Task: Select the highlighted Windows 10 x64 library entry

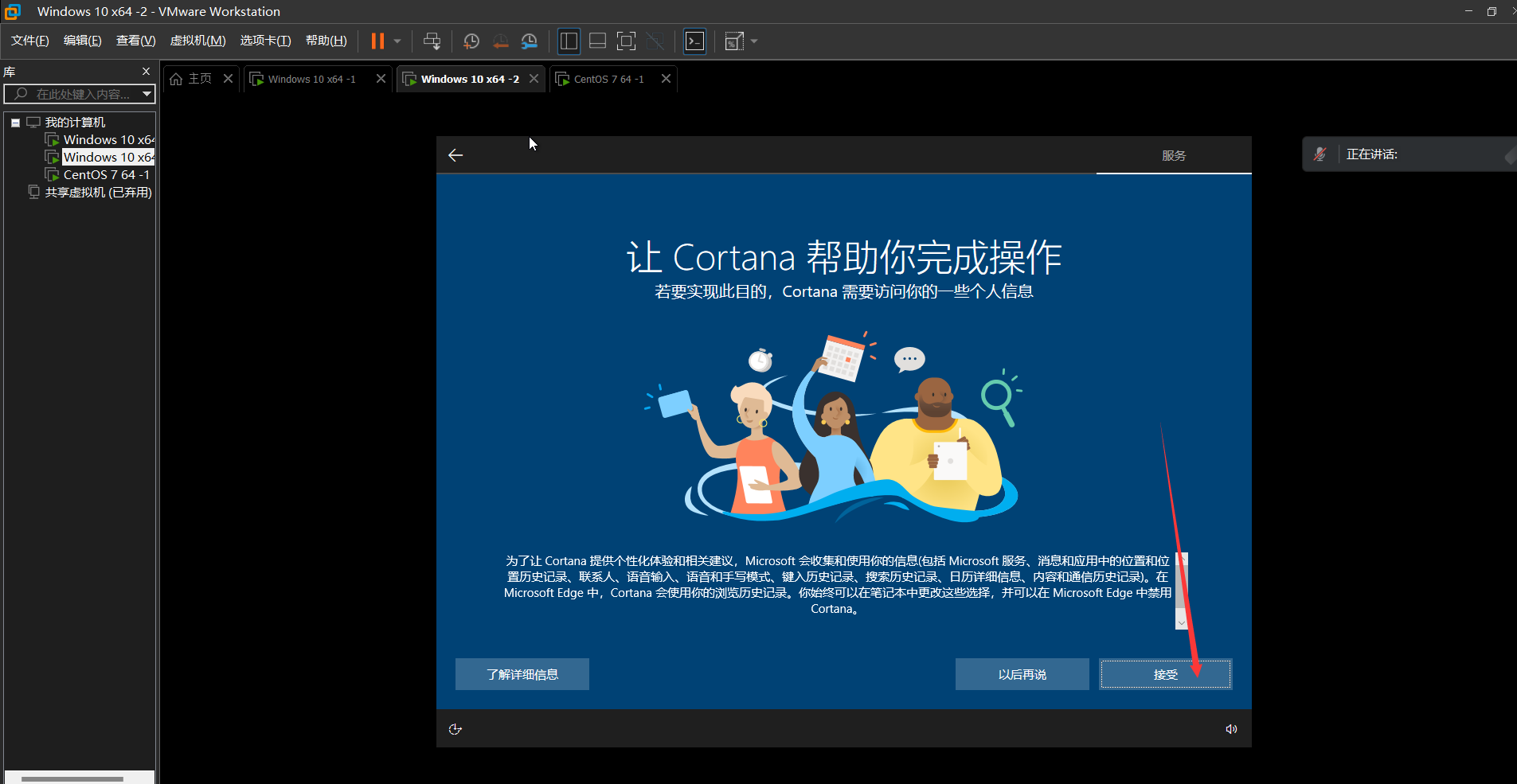Action: click(x=108, y=157)
